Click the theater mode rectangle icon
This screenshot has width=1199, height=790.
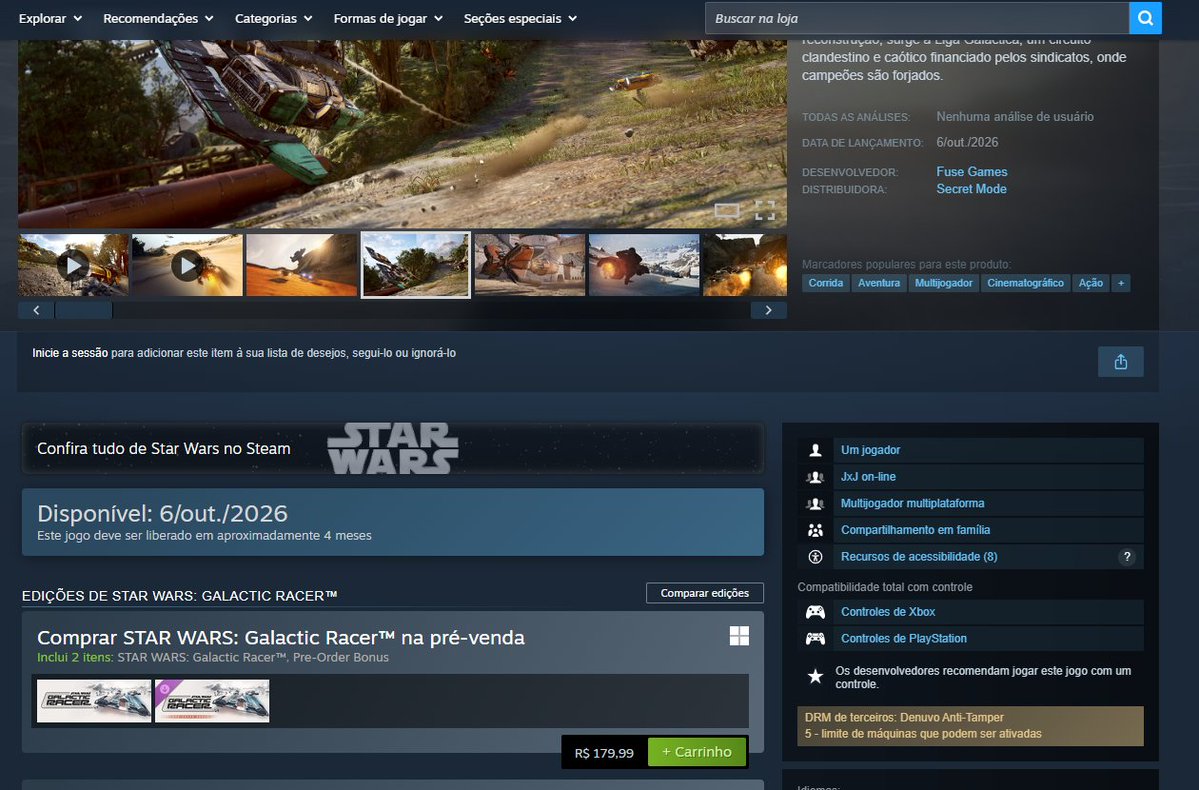(726, 210)
